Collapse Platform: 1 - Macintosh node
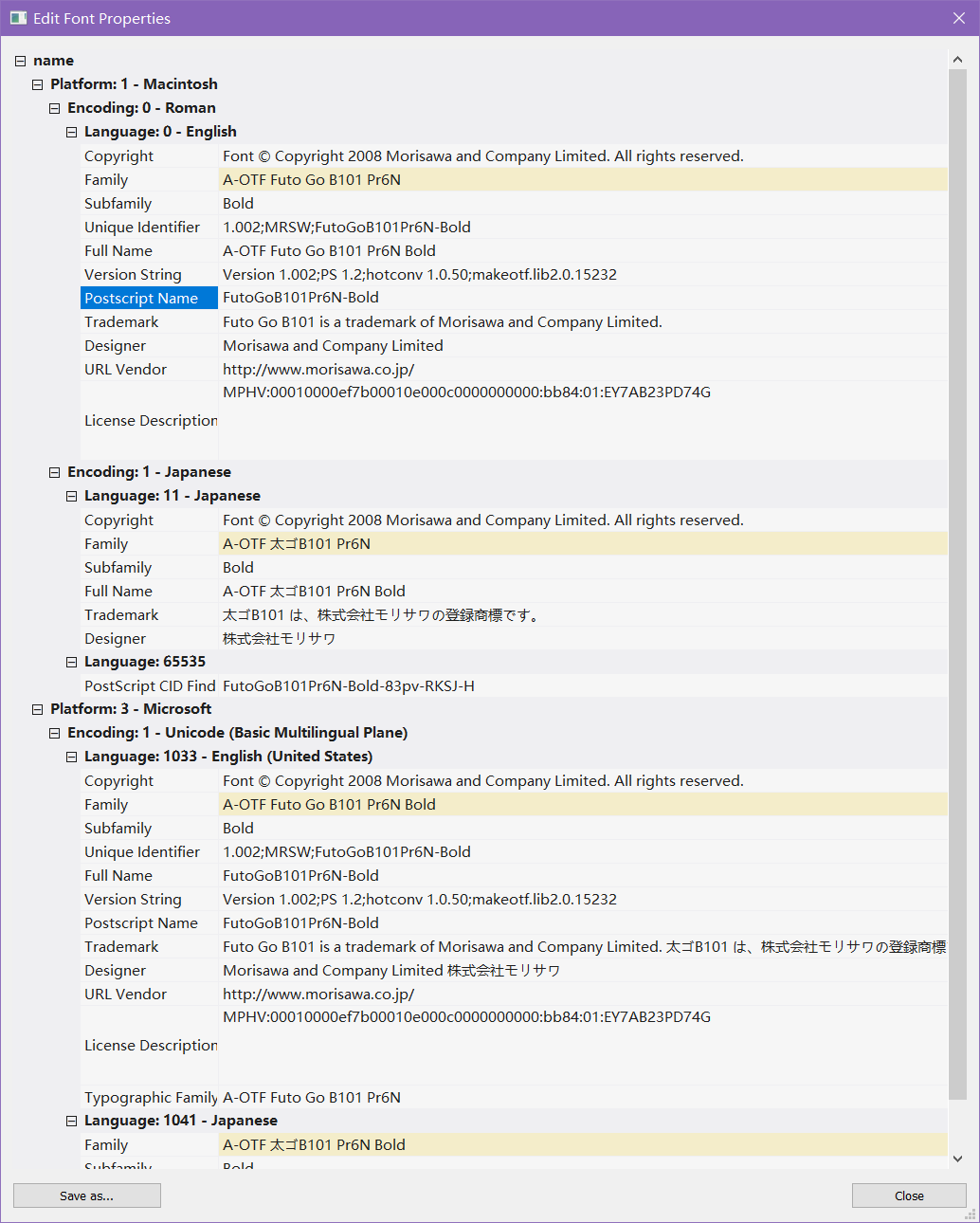This screenshot has height=1223, width=980. pos(37,84)
